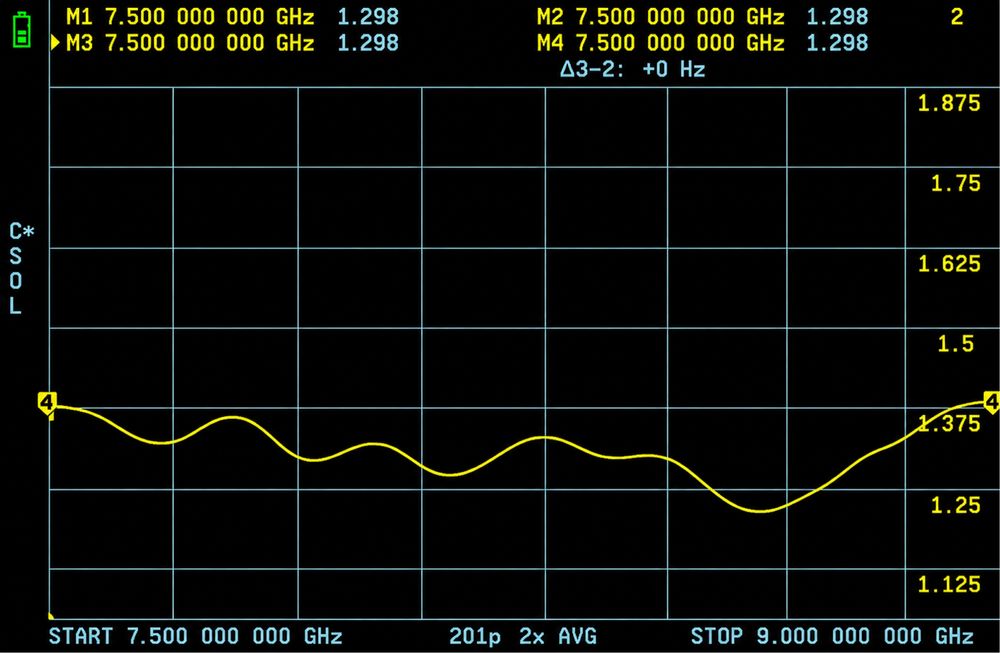Tap the Δ3-2 delta frequency readout

(633, 69)
